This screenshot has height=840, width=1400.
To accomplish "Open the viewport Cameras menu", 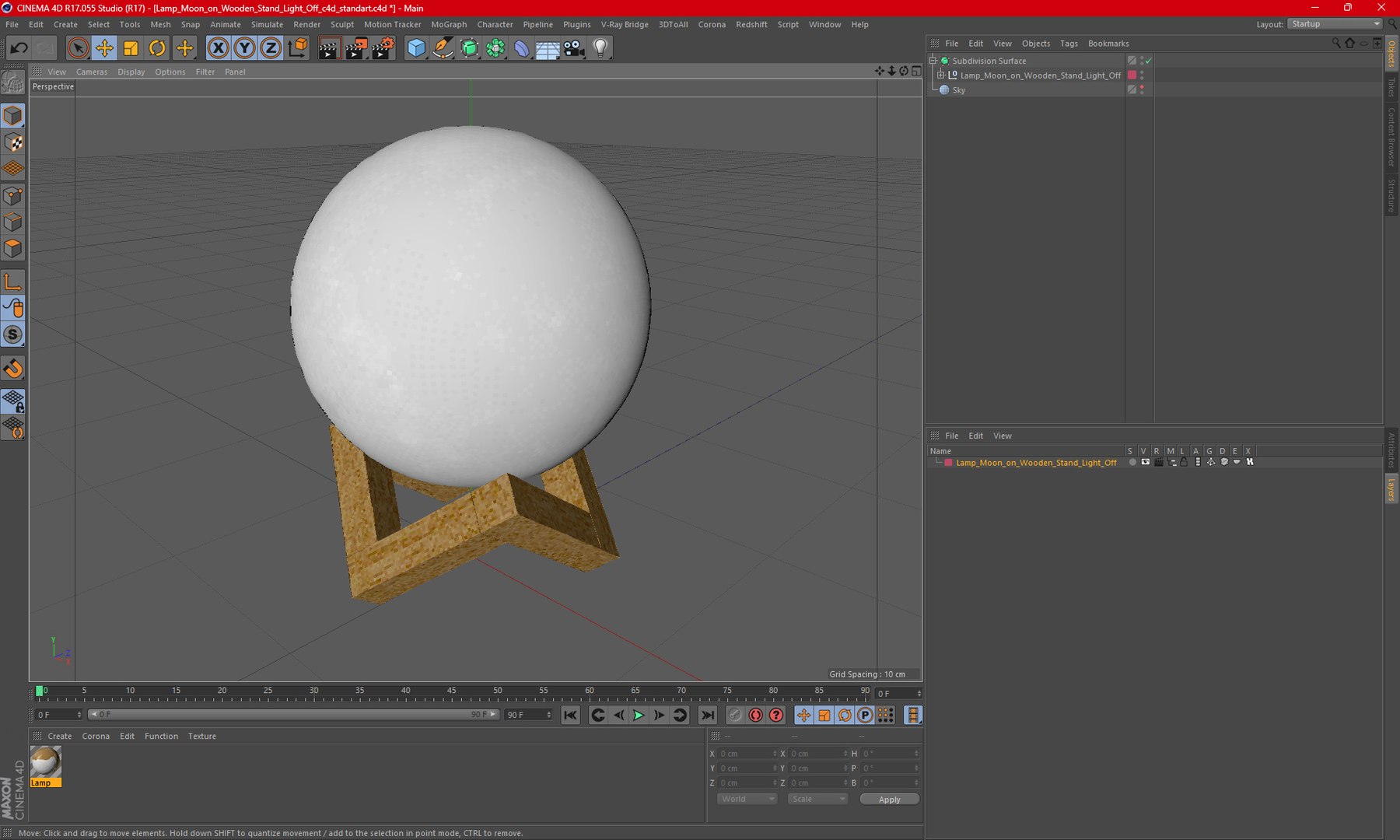I will pos(92,72).
